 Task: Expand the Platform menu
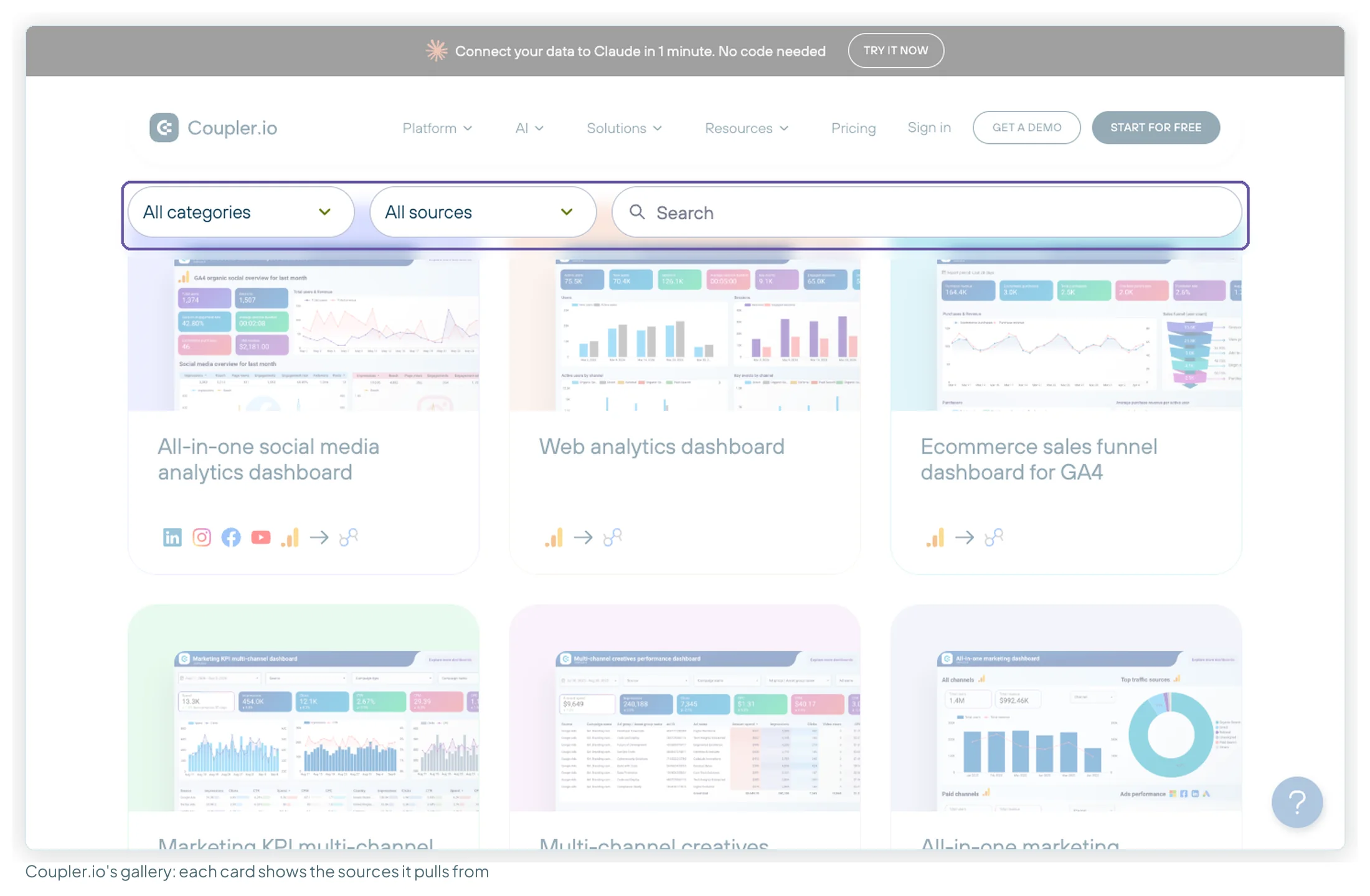(437, 128)
